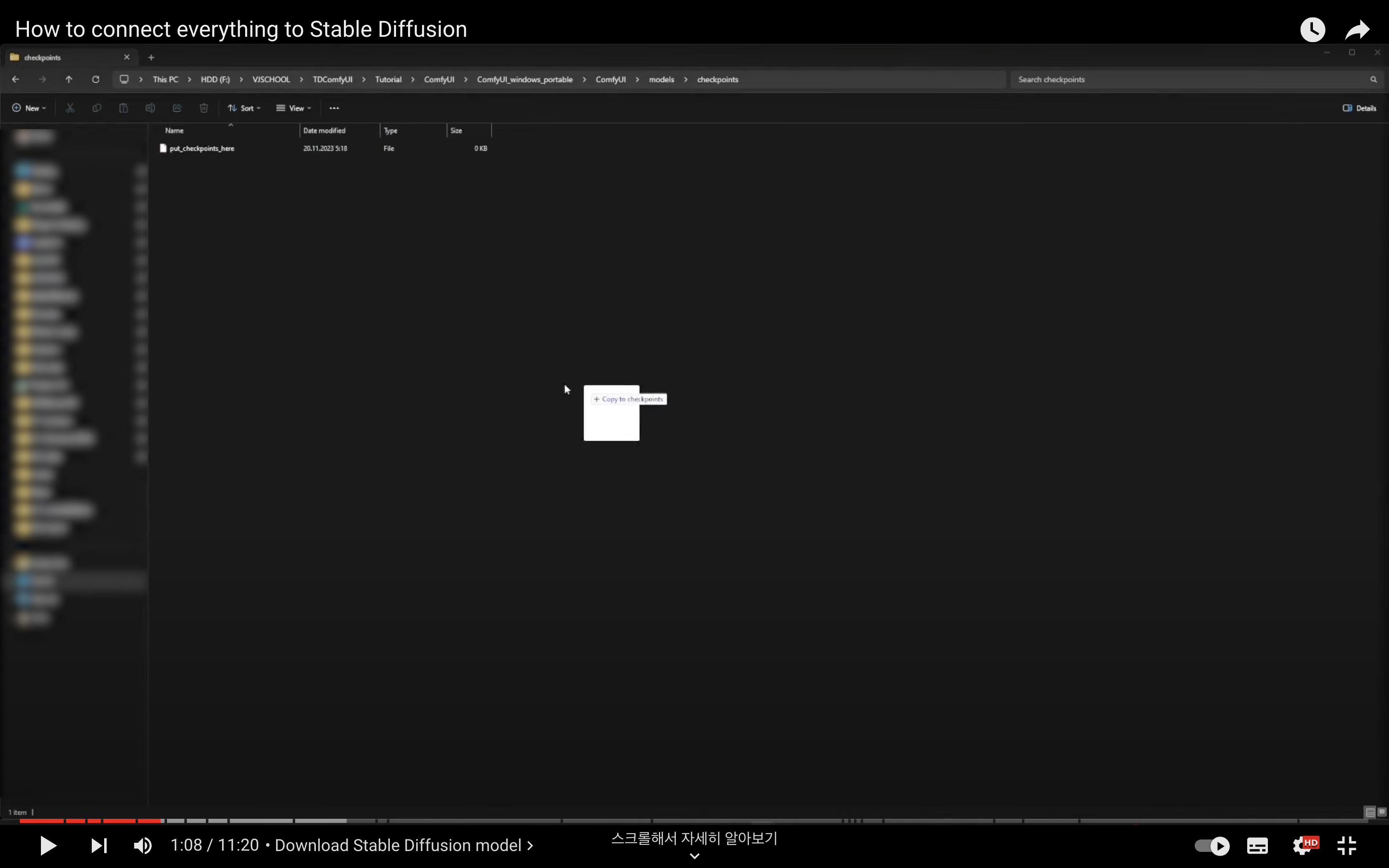Toggle the Details pane button
The image size is (1389, 868).
pyautogui.click(x=1360, y=108)
